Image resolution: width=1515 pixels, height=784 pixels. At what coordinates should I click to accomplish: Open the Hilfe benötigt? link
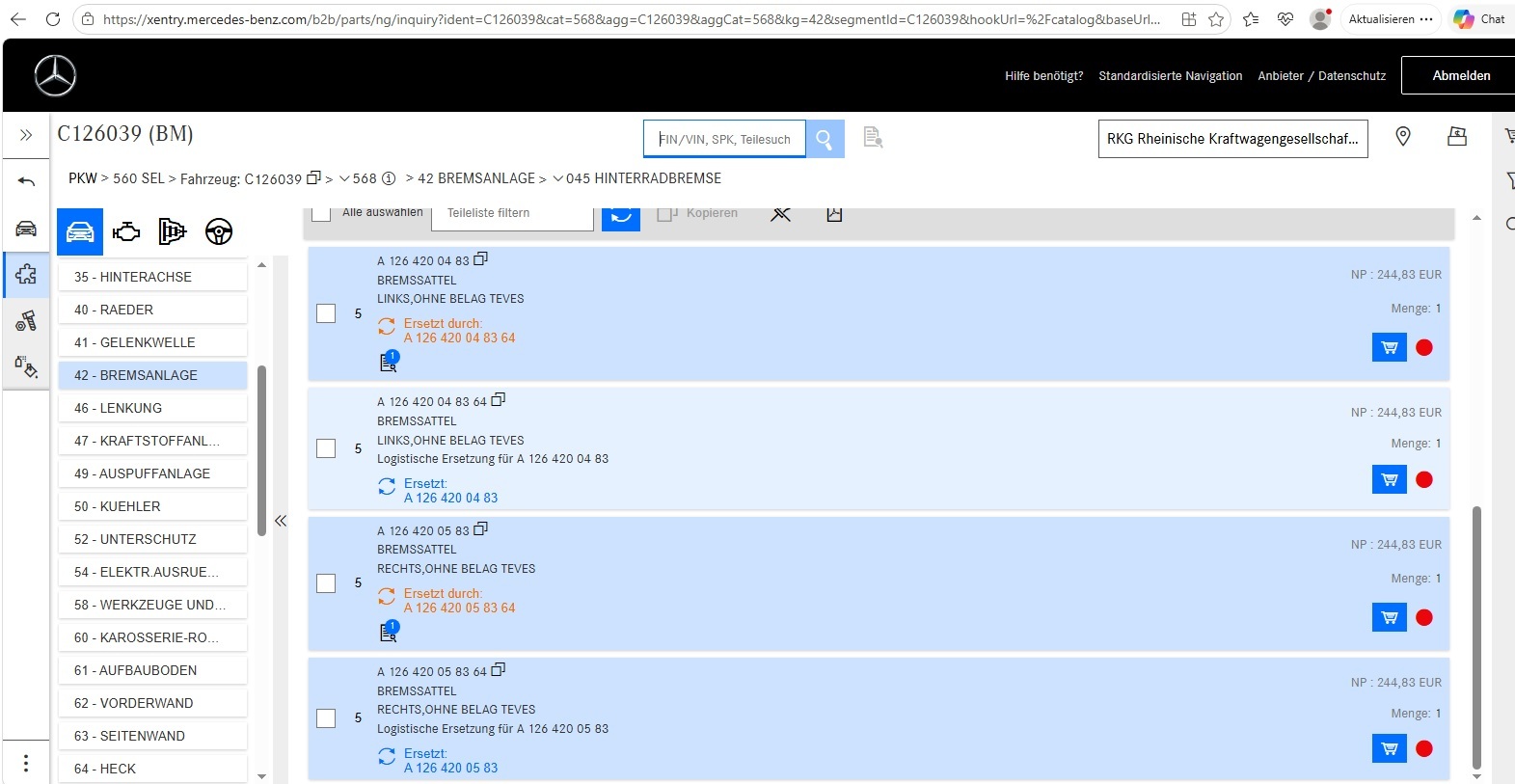(x=1043, y=76)
